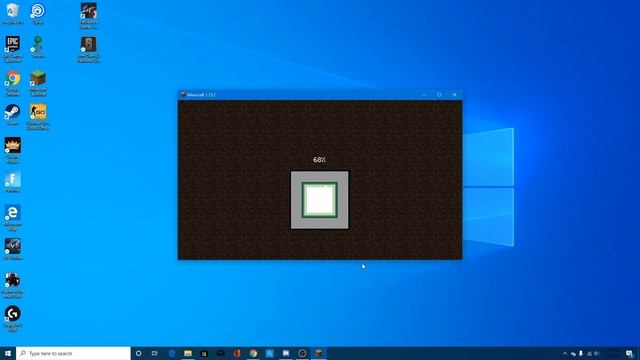The width and height of the screenshot is (640, 360).
Task: Open the black silhouette game desktop shortcut
Action: point(13,285)
